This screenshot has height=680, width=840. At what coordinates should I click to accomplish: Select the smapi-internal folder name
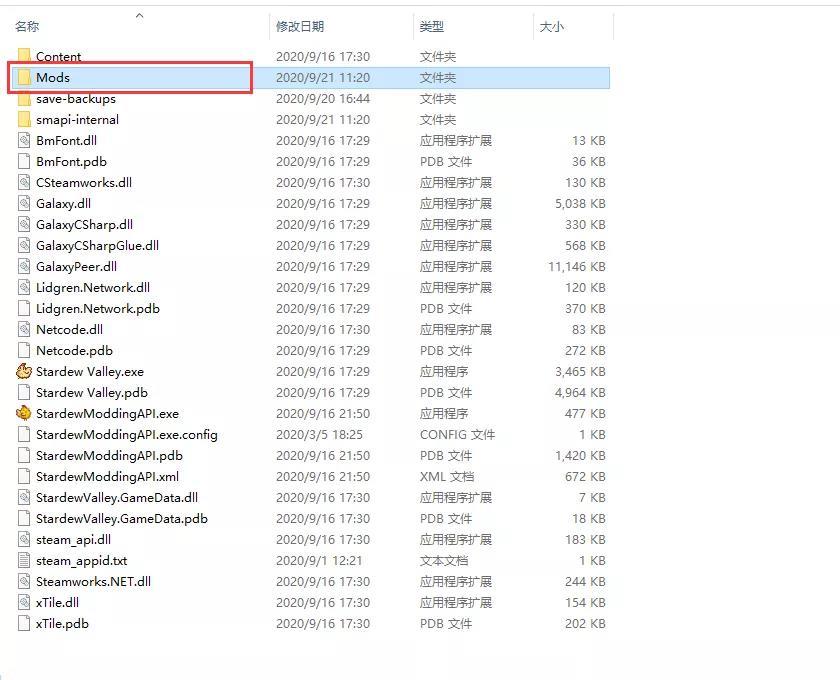[x=78, y=119]
